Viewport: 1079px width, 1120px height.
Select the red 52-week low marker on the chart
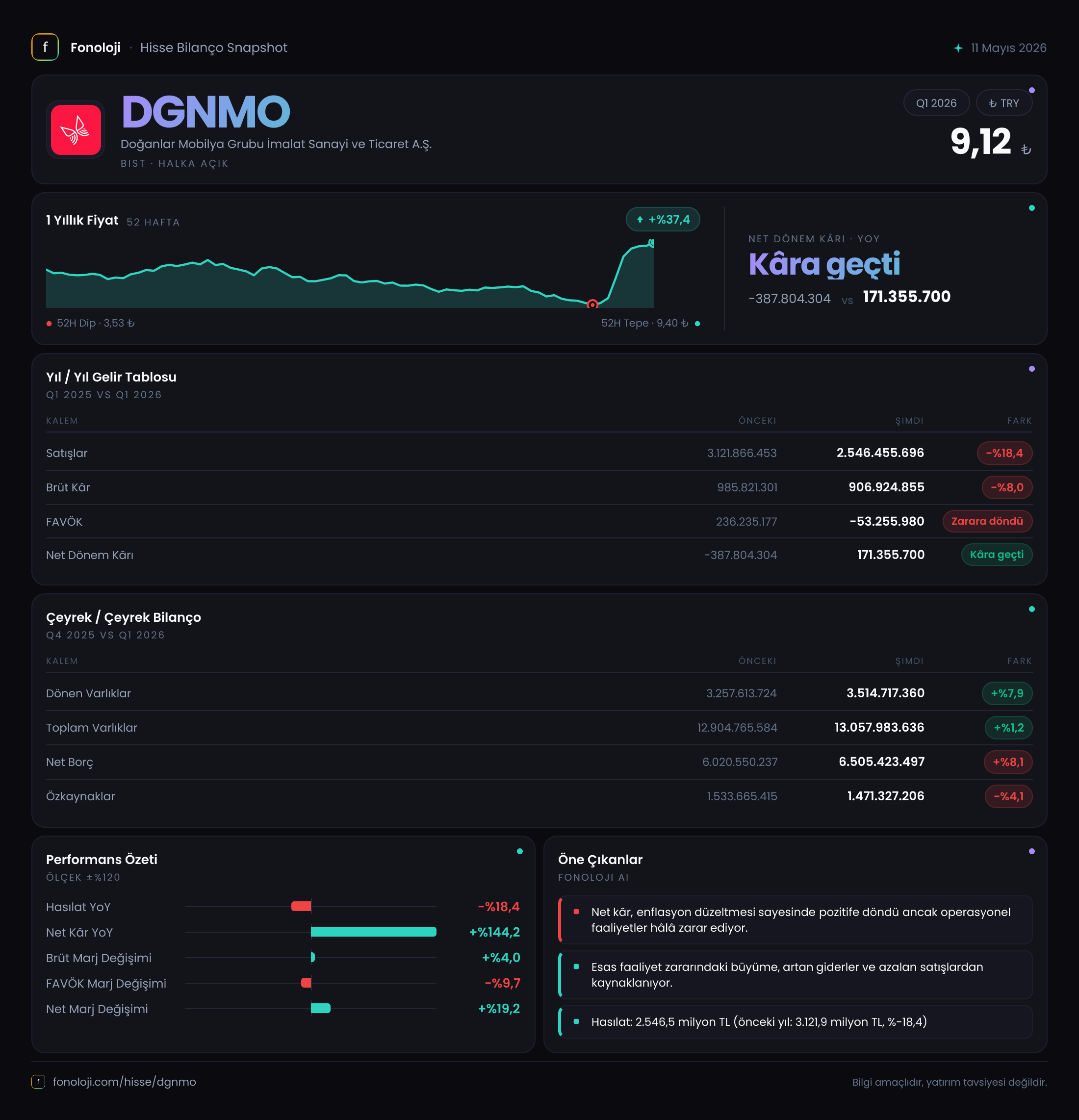592,305
